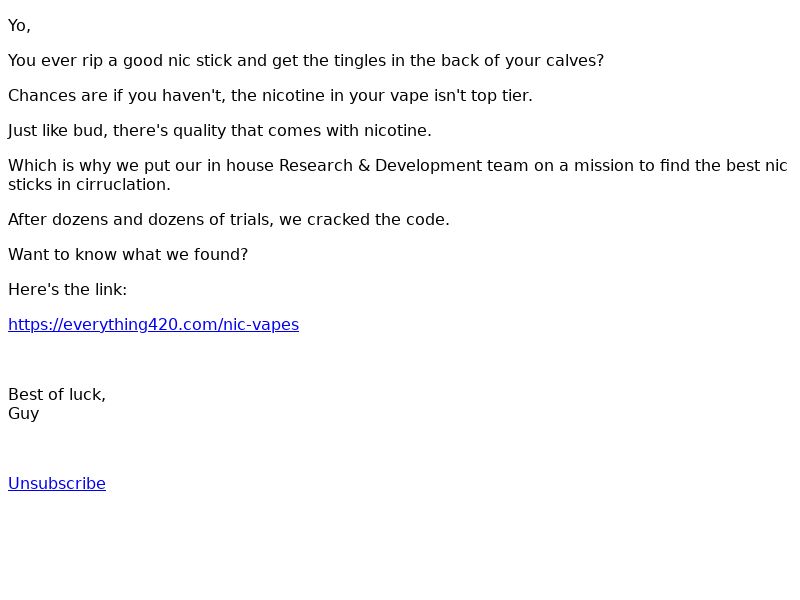Image resolution: width=800 pixels, height=600 pixels.
Task: Click the word 'calves?' in the second line
Action: pos(575,61)
